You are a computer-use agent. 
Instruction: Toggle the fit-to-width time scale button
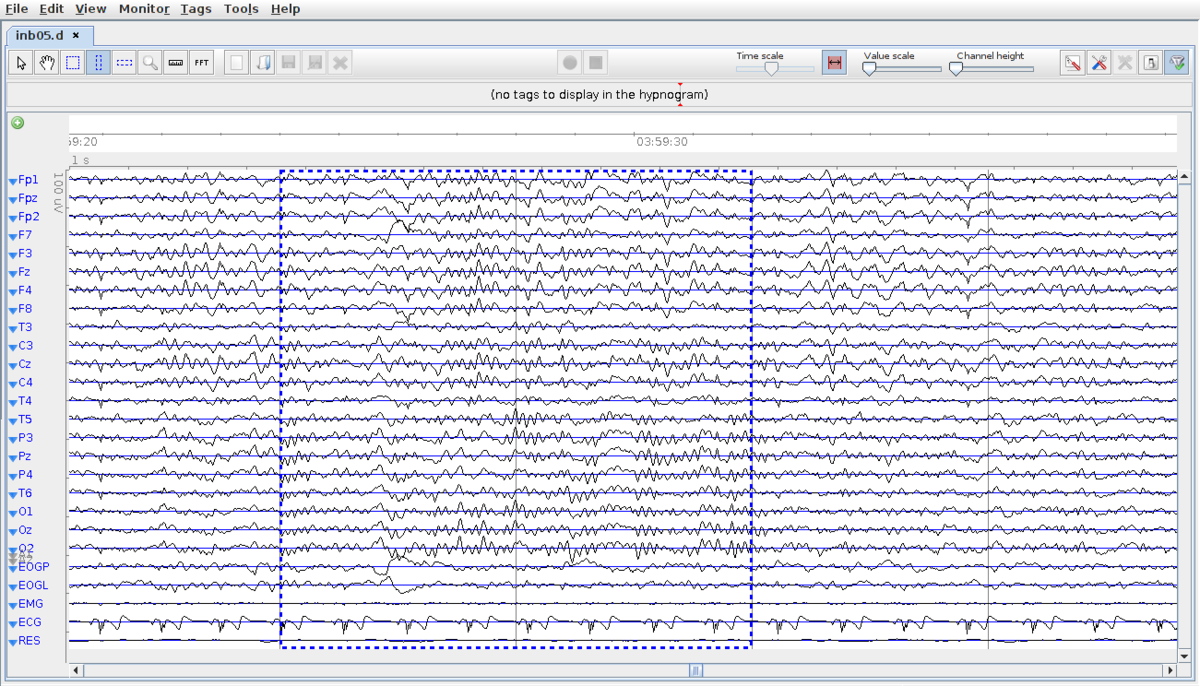pos(835,61)
